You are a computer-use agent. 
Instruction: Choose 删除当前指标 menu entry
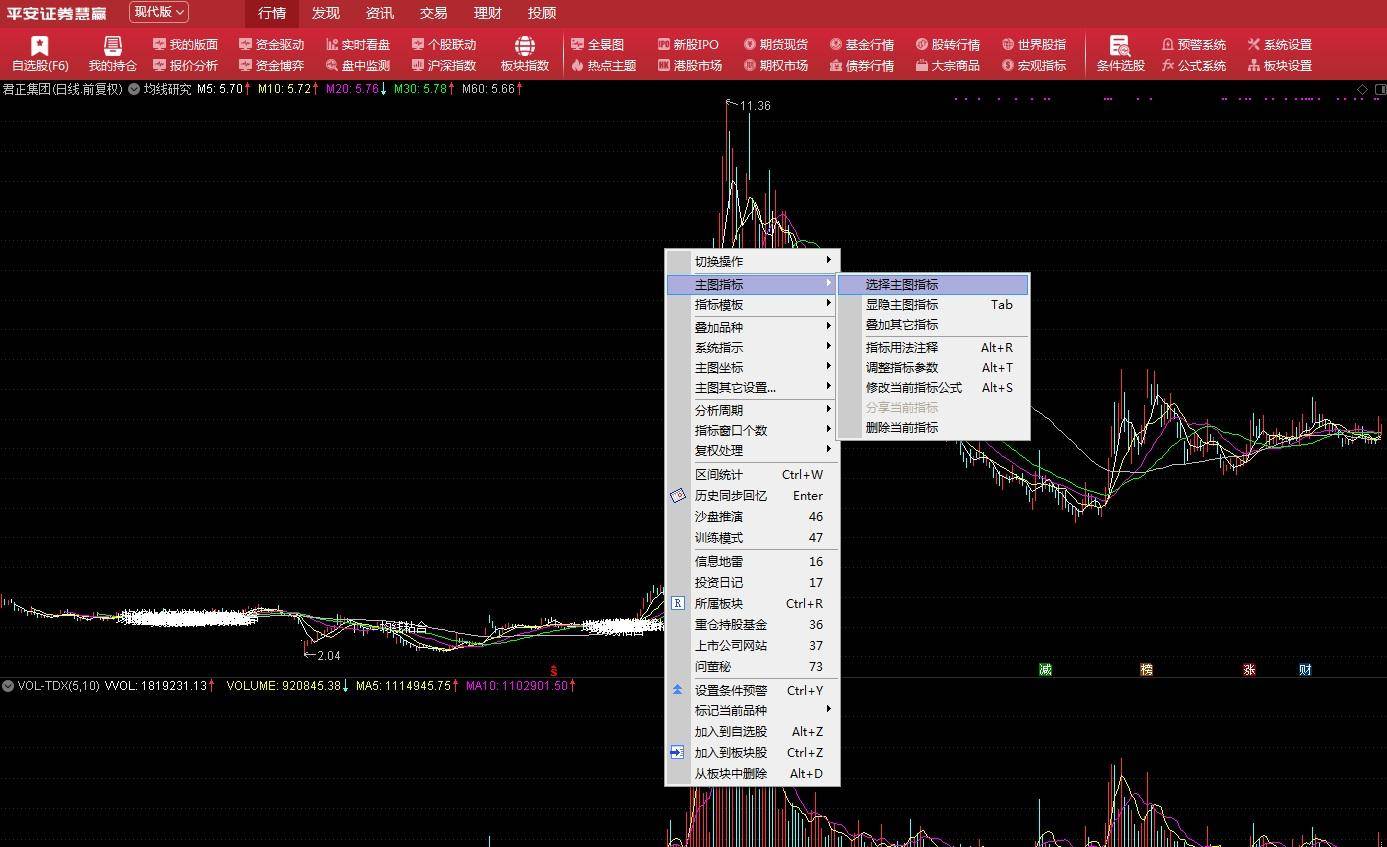click(x=933, y=427)
